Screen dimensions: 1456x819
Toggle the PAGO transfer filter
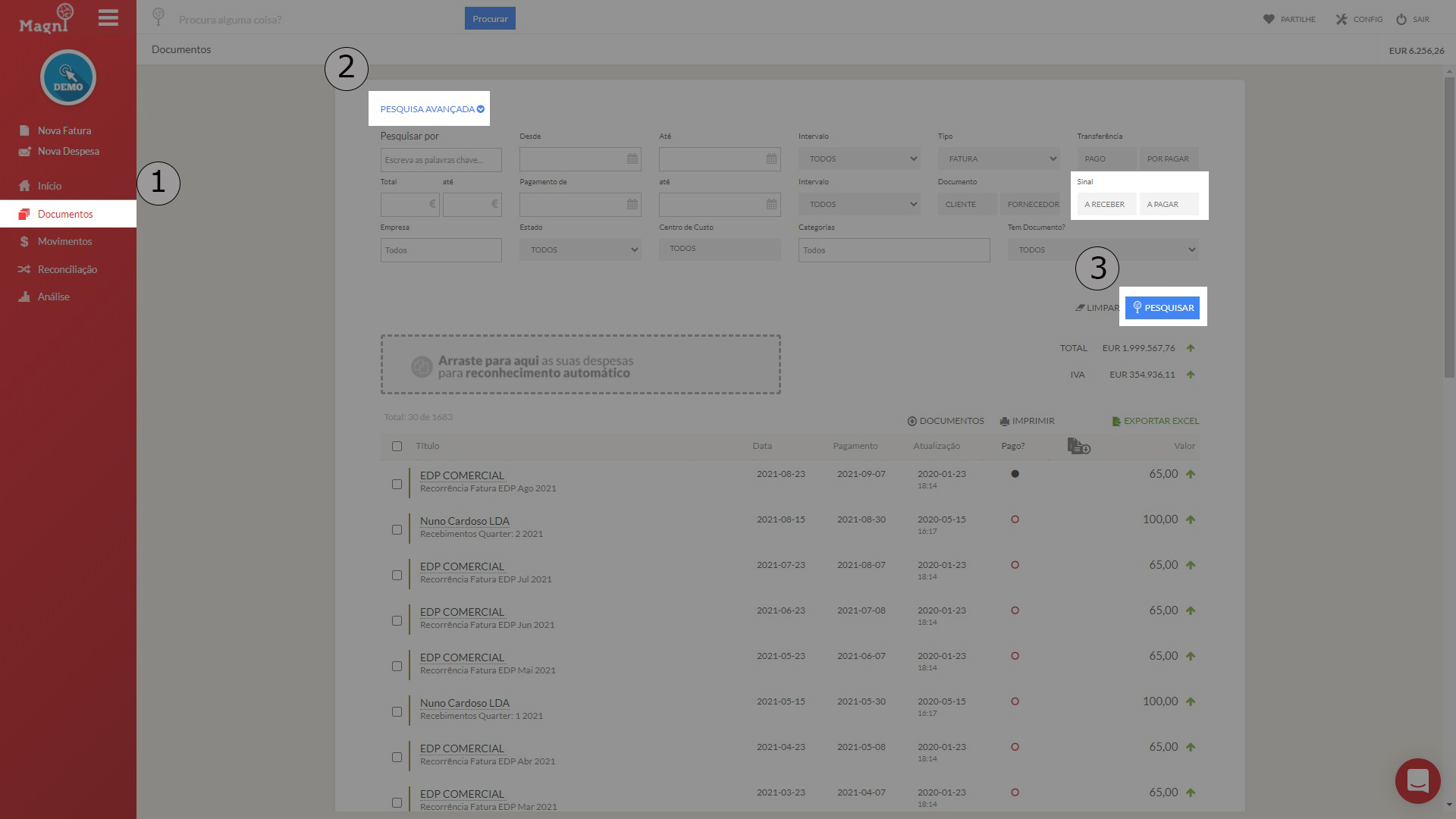coord(1106,159)
